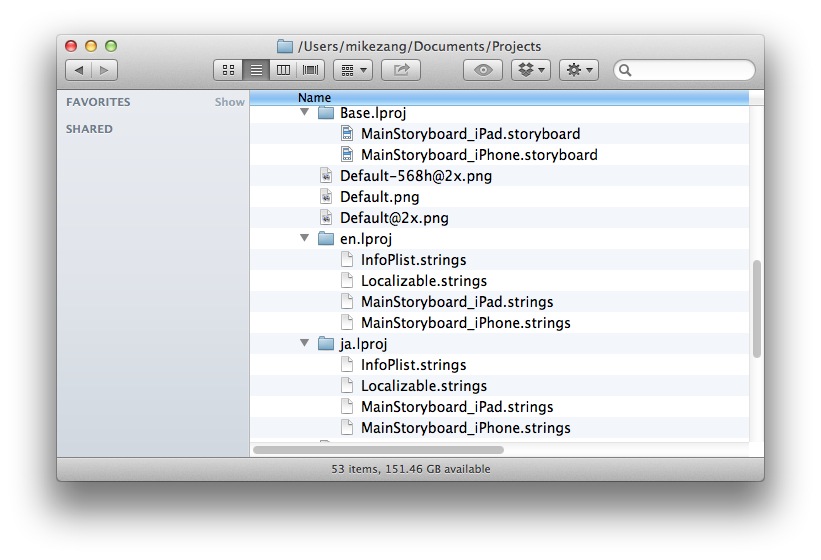Image resolution: width=821 pixels, height=560 pixels.
Task: Click the status bar item count
Action: click(410, 469)
